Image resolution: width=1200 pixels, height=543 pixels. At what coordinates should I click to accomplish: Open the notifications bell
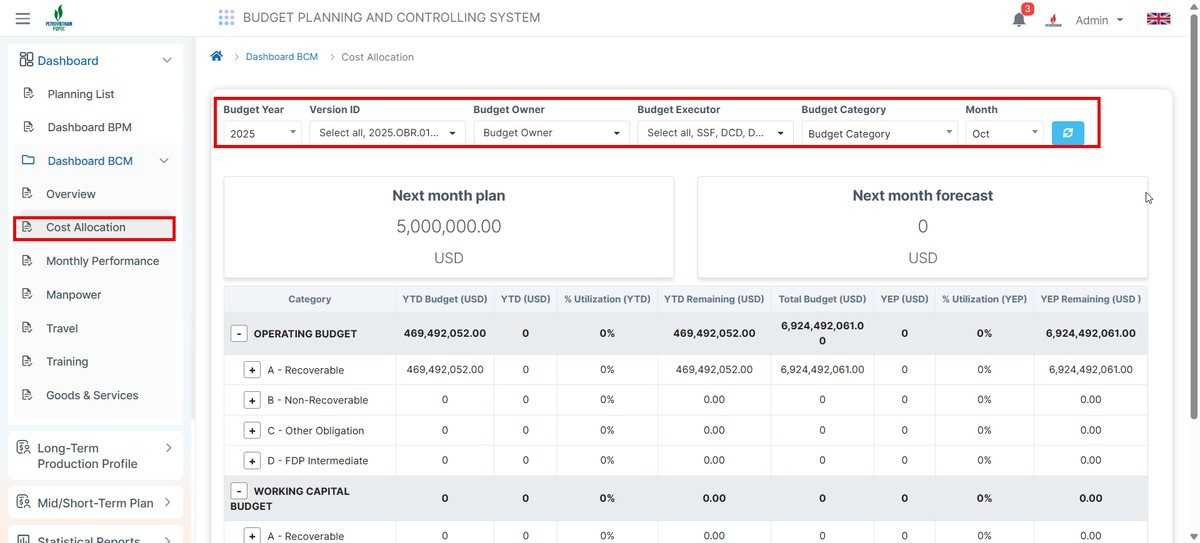click(1019, 19)
